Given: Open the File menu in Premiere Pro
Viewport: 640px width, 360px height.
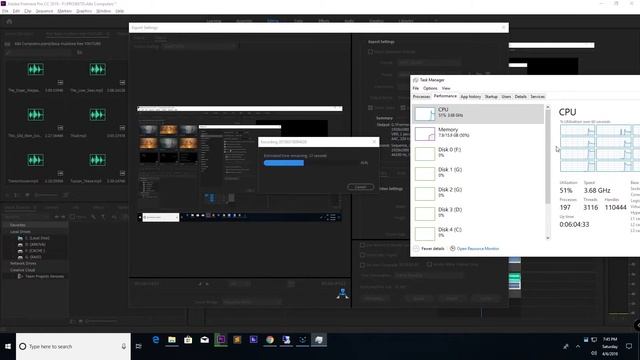Looking at the screenshot, I should coord(5,11).
